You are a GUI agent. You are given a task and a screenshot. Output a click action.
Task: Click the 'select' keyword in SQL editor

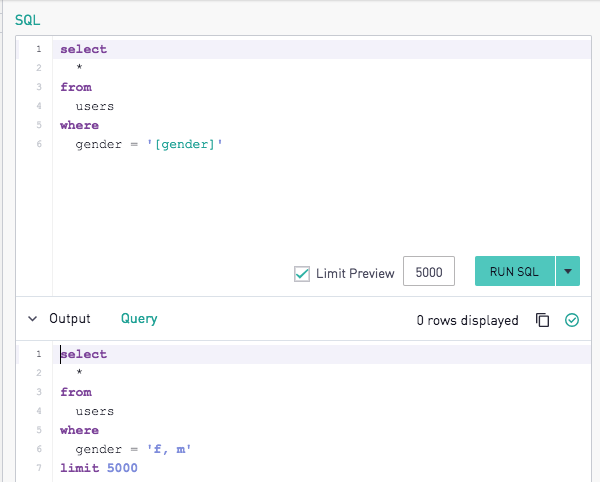(x=83, y=49)
